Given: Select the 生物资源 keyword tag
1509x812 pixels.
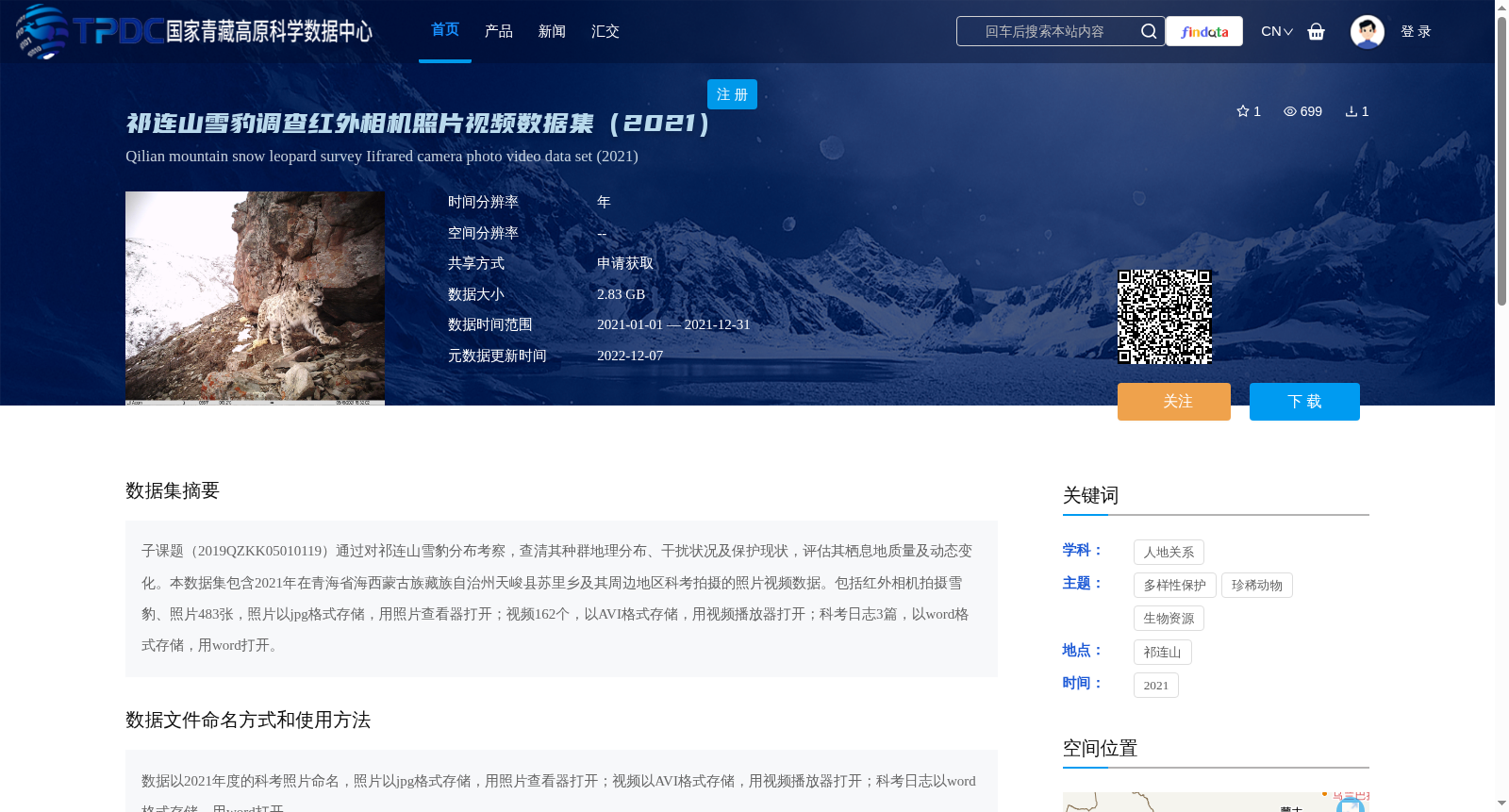Looking at the screenshot, I should click(x=1169, y=619).
